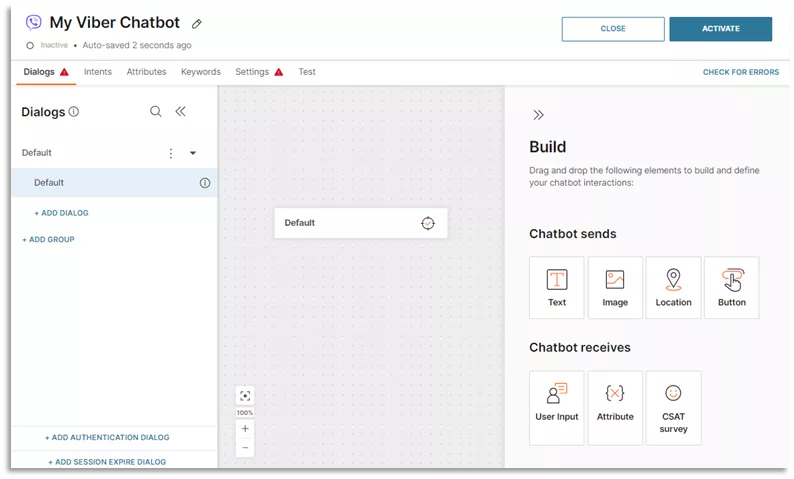Select the Default dialog in the list
The width and height of the screenshot is (794, 479).
coord(114,183)
